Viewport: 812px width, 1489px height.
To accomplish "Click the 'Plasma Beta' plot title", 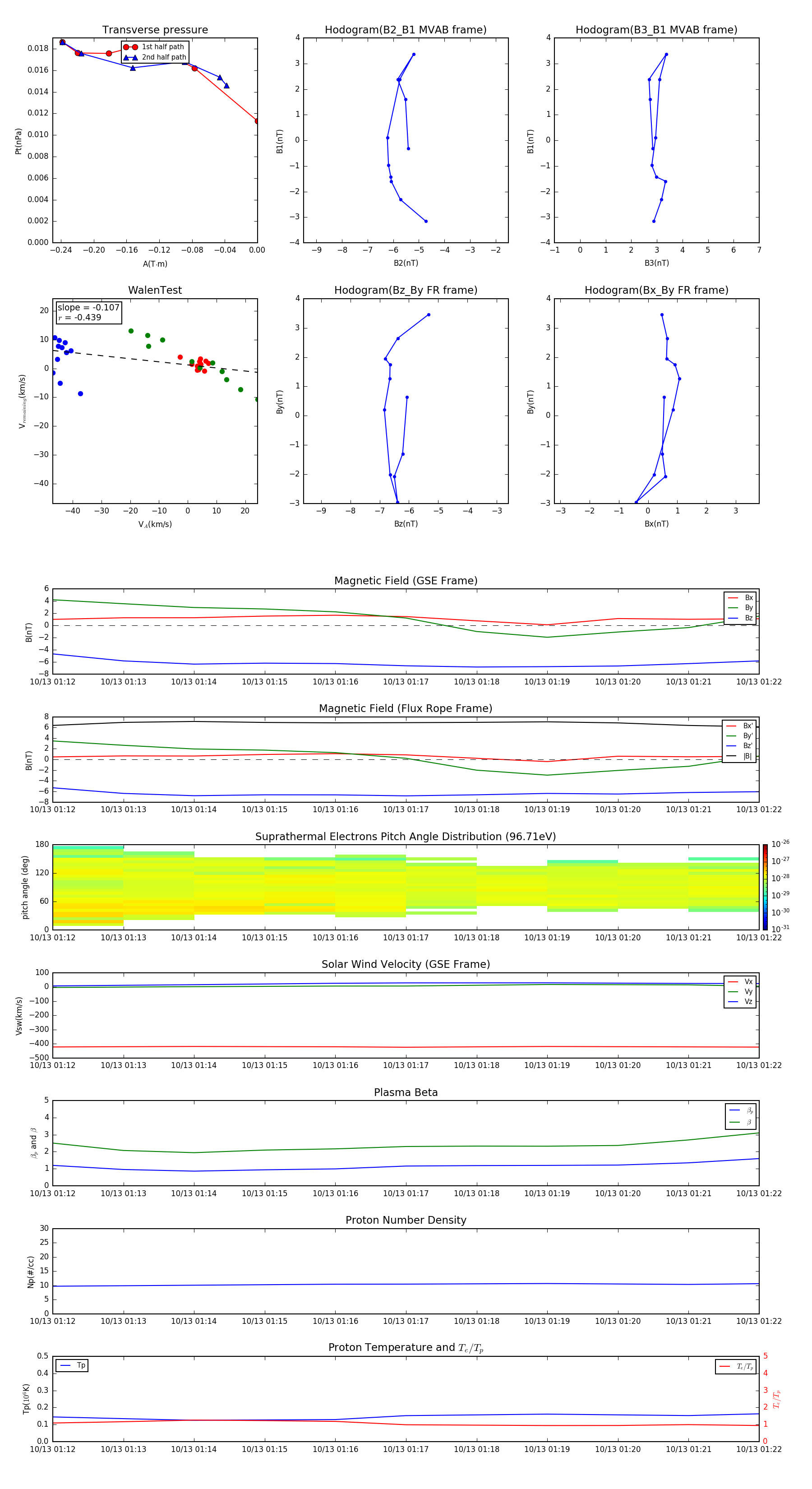I will coord(406,1093).
